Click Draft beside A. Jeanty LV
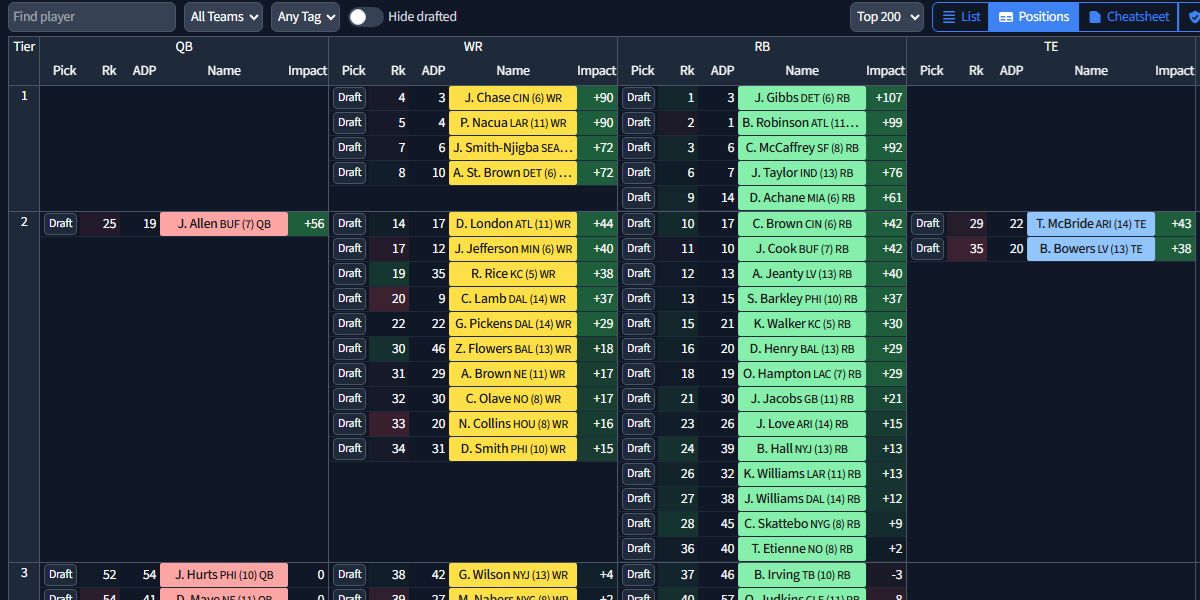Screen dimensions: 1200x600 tap(639, 274)
